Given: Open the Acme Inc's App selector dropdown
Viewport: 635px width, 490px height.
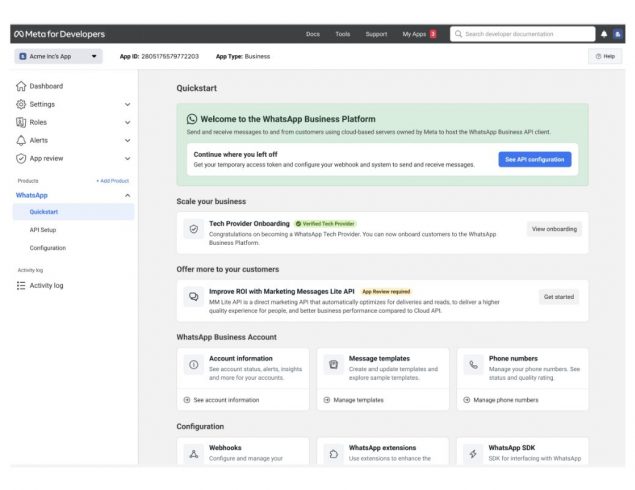Looking at the screenshot, I should (58, 56).
